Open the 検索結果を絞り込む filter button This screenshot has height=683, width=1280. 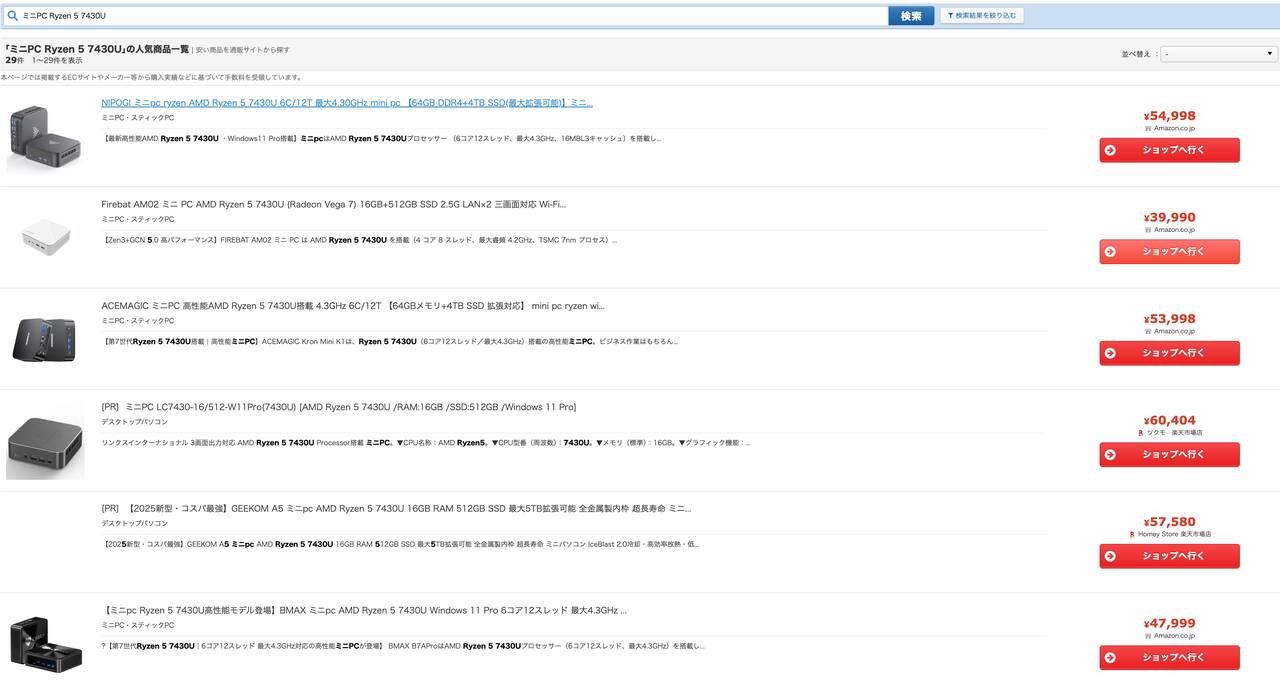(981, 16)
